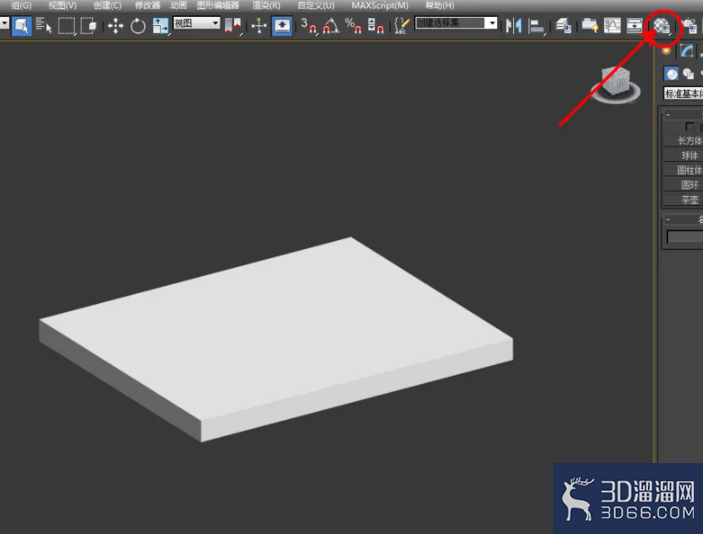The height and width of the screenshot is (534, 703).
Task: Activate Select and Scale tool
Action: (161, 26)
